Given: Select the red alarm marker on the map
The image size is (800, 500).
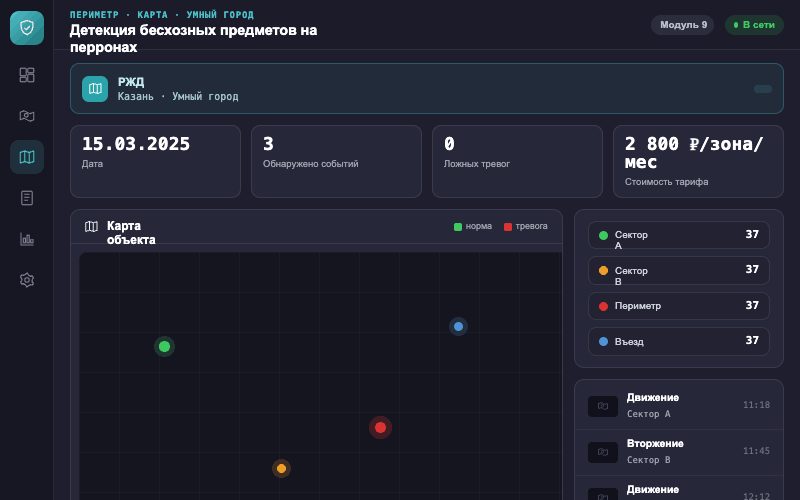Looking at the screenshot, I should [x=380, y=428].
